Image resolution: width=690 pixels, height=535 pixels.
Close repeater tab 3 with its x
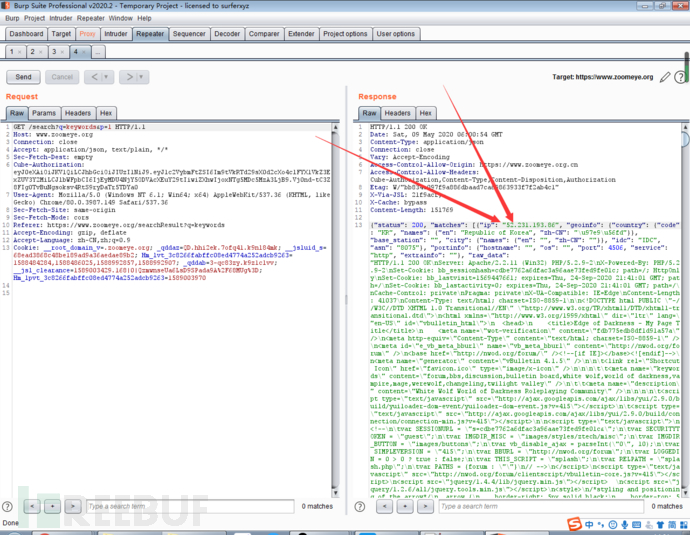click(x=62, y=52)
